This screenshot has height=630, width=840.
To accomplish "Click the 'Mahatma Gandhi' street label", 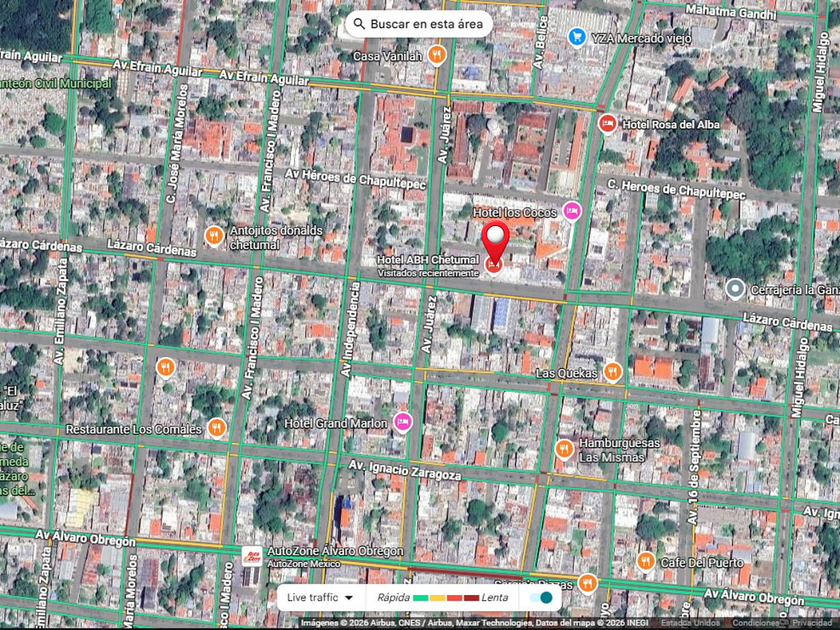I will click(731, 12).
